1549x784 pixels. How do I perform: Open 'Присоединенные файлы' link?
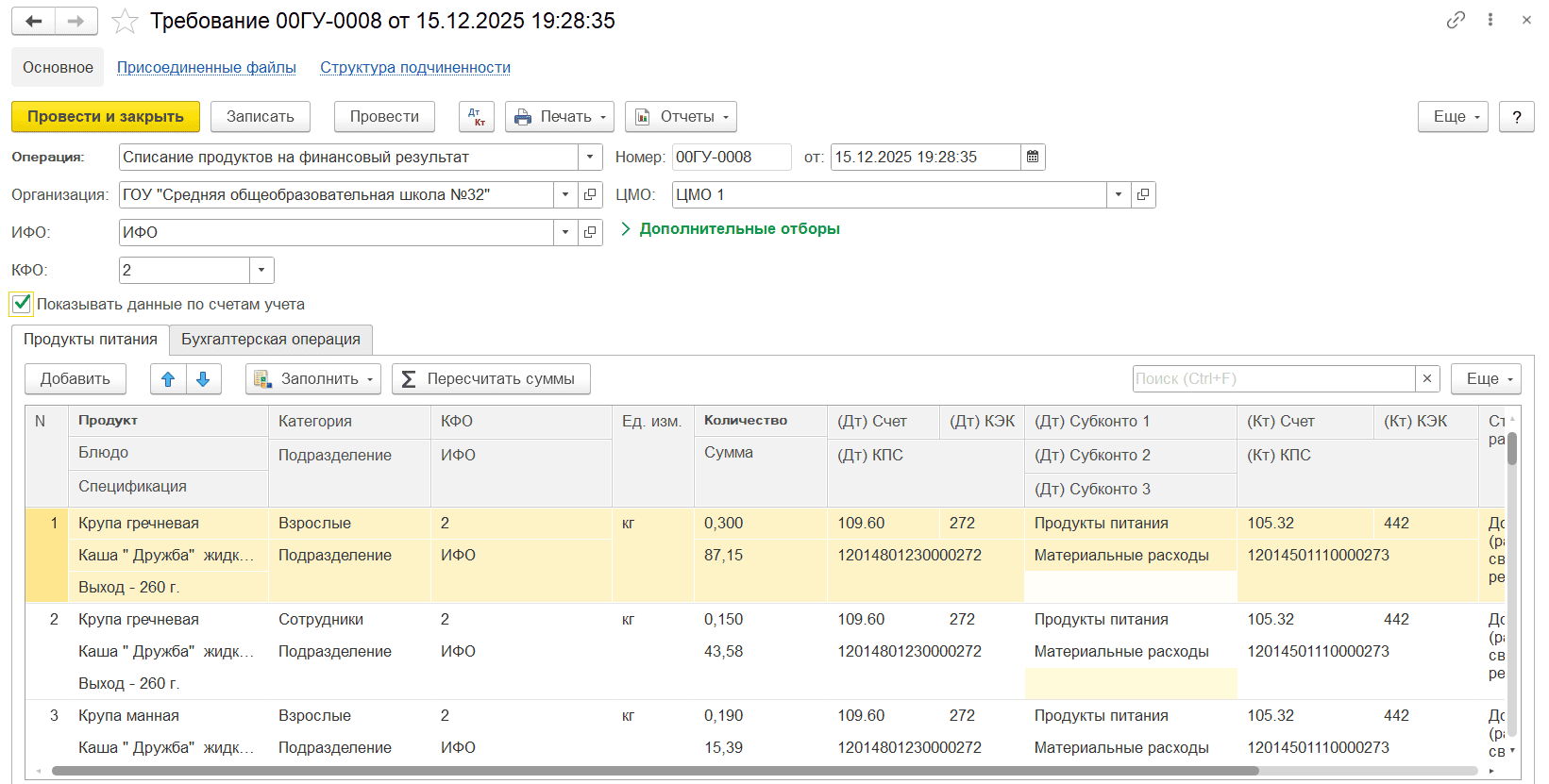pos(207,68)
